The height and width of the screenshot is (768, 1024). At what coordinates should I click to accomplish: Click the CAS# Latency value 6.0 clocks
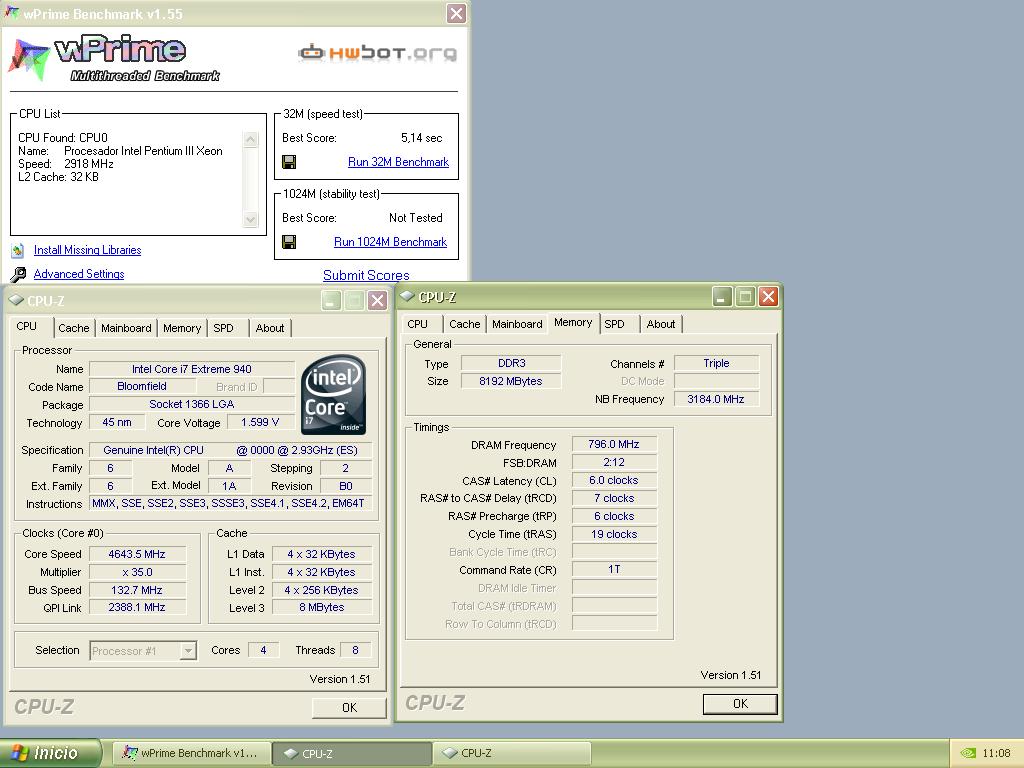point(614,480)
